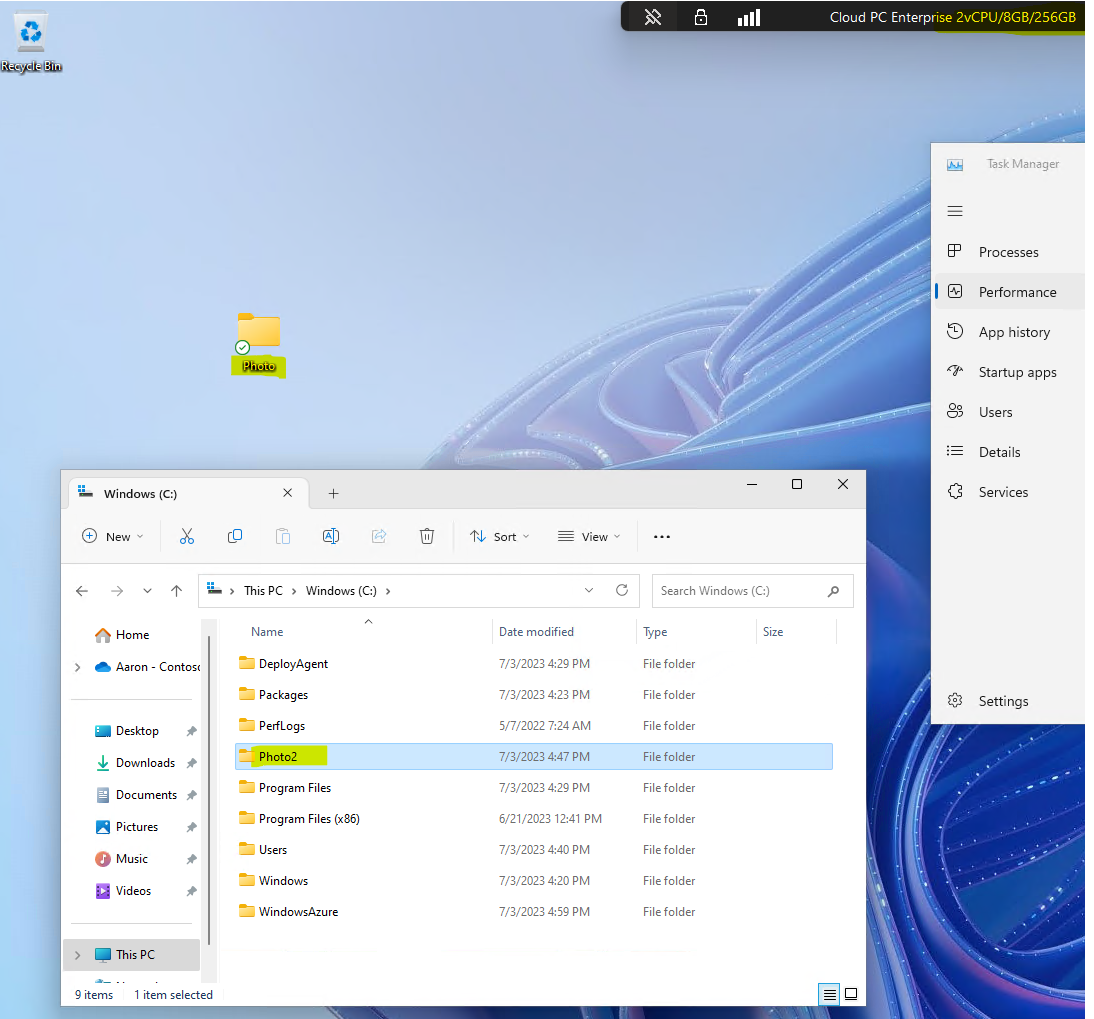Click chevron after Windows (C:) in address bar

[388, 591]
